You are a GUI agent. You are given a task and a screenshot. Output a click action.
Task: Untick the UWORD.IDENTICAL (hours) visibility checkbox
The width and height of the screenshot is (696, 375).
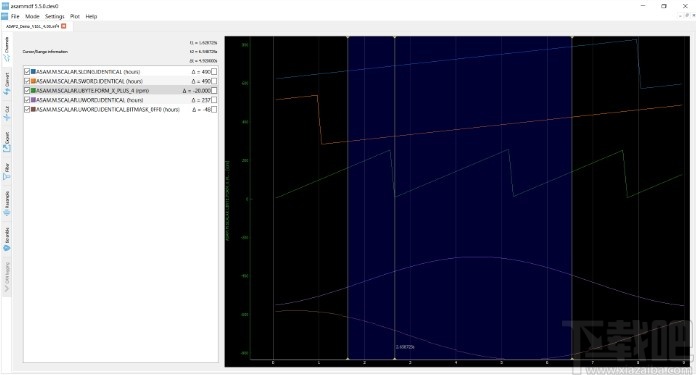[27, 100]
